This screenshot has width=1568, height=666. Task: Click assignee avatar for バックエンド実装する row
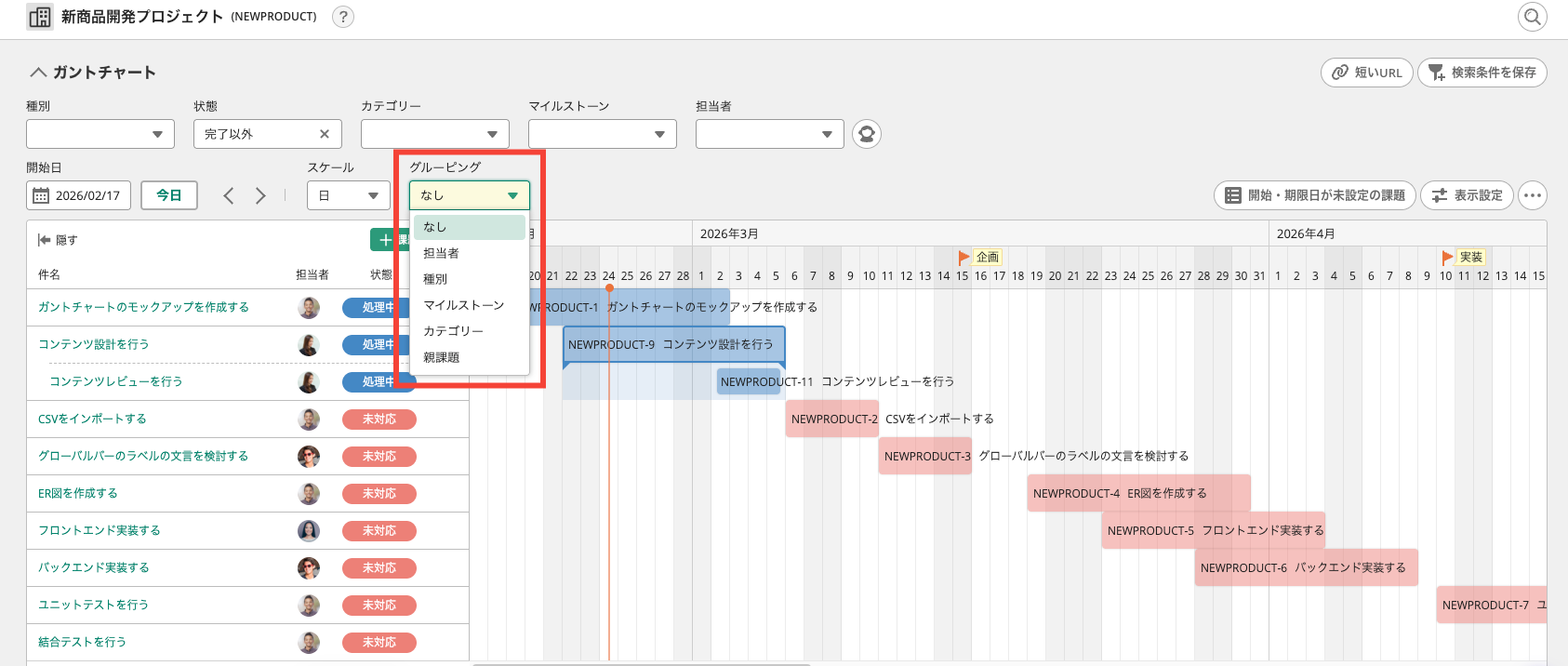tap(309, 568)
